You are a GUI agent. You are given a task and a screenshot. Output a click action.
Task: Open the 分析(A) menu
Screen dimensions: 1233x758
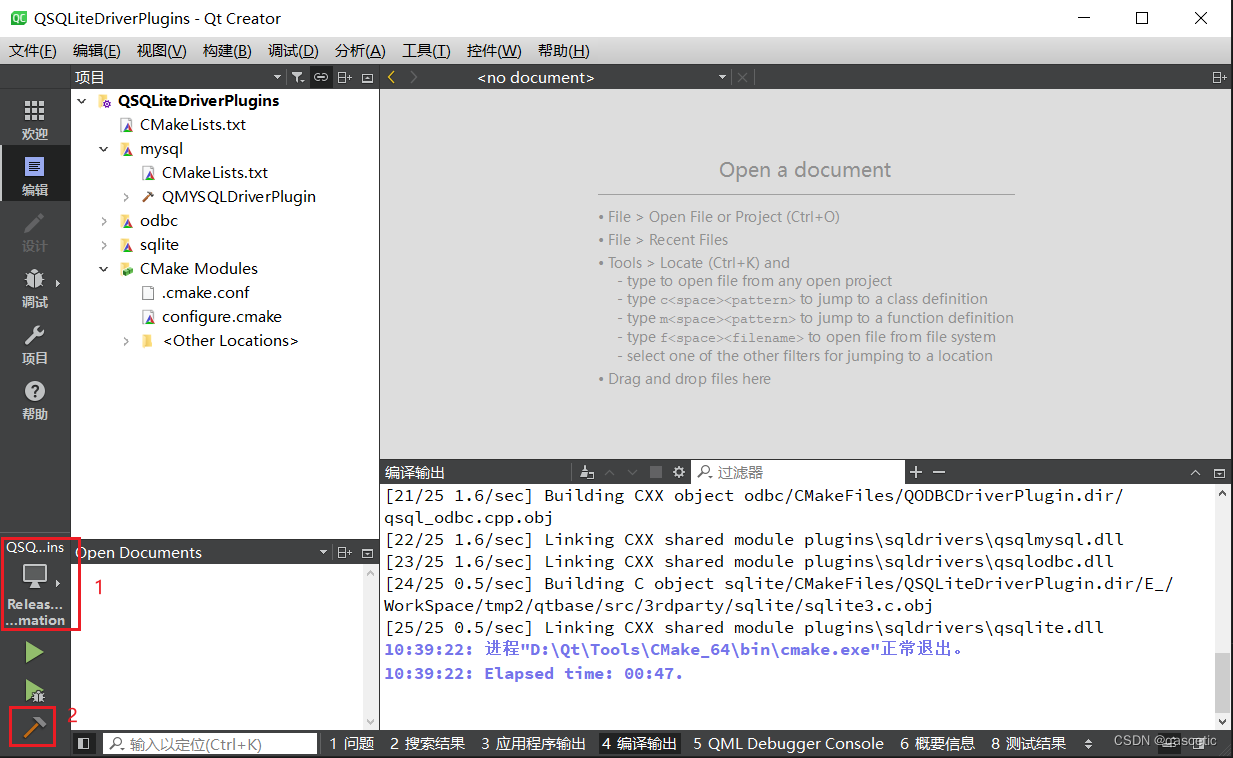360,50
